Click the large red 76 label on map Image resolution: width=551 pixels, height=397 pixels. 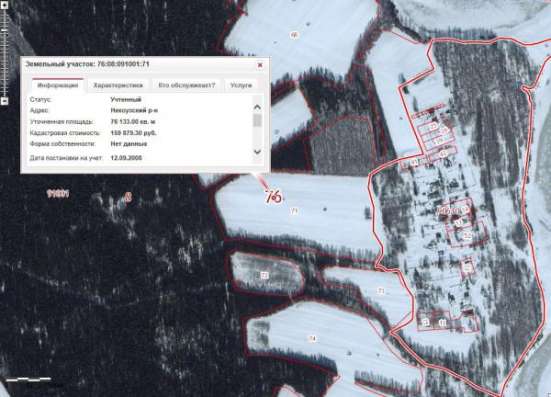[x=273, y=197]
